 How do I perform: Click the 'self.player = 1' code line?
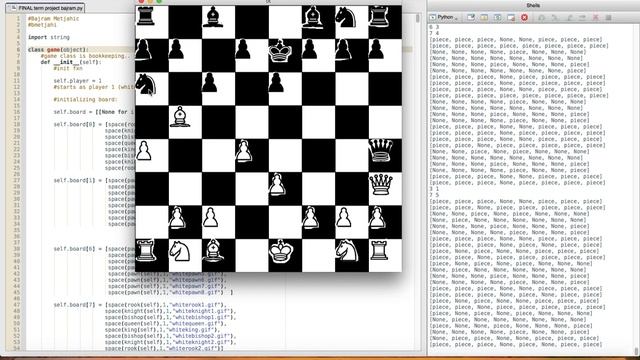pyautogui.click(x=78, y=81)
